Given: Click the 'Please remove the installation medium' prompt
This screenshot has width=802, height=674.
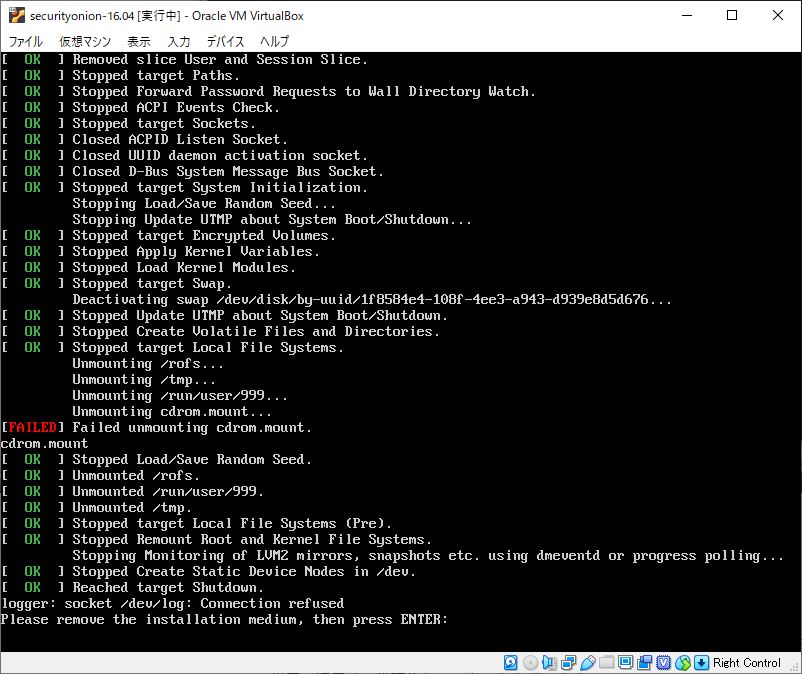Looking at the screenshot, I should (x=224, y=620).
